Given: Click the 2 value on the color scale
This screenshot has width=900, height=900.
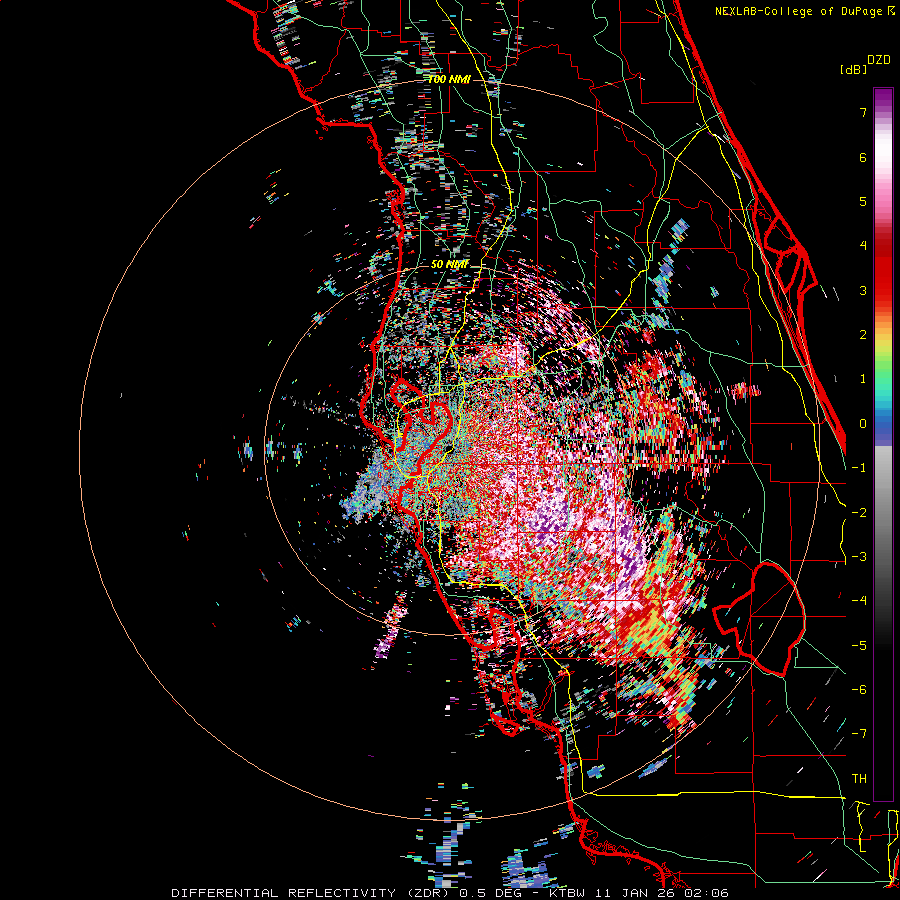Looking at the screenshot, I should (863, 334).
